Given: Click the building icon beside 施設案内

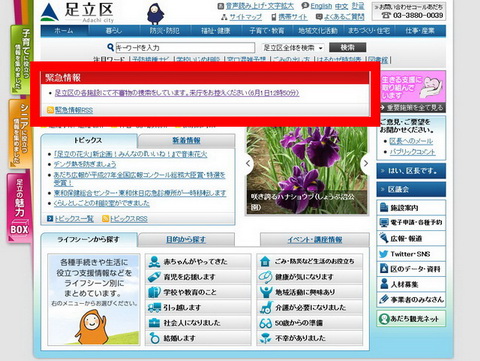Looking at the screenshot, I should pyautogui.click(x=384, y=207).
